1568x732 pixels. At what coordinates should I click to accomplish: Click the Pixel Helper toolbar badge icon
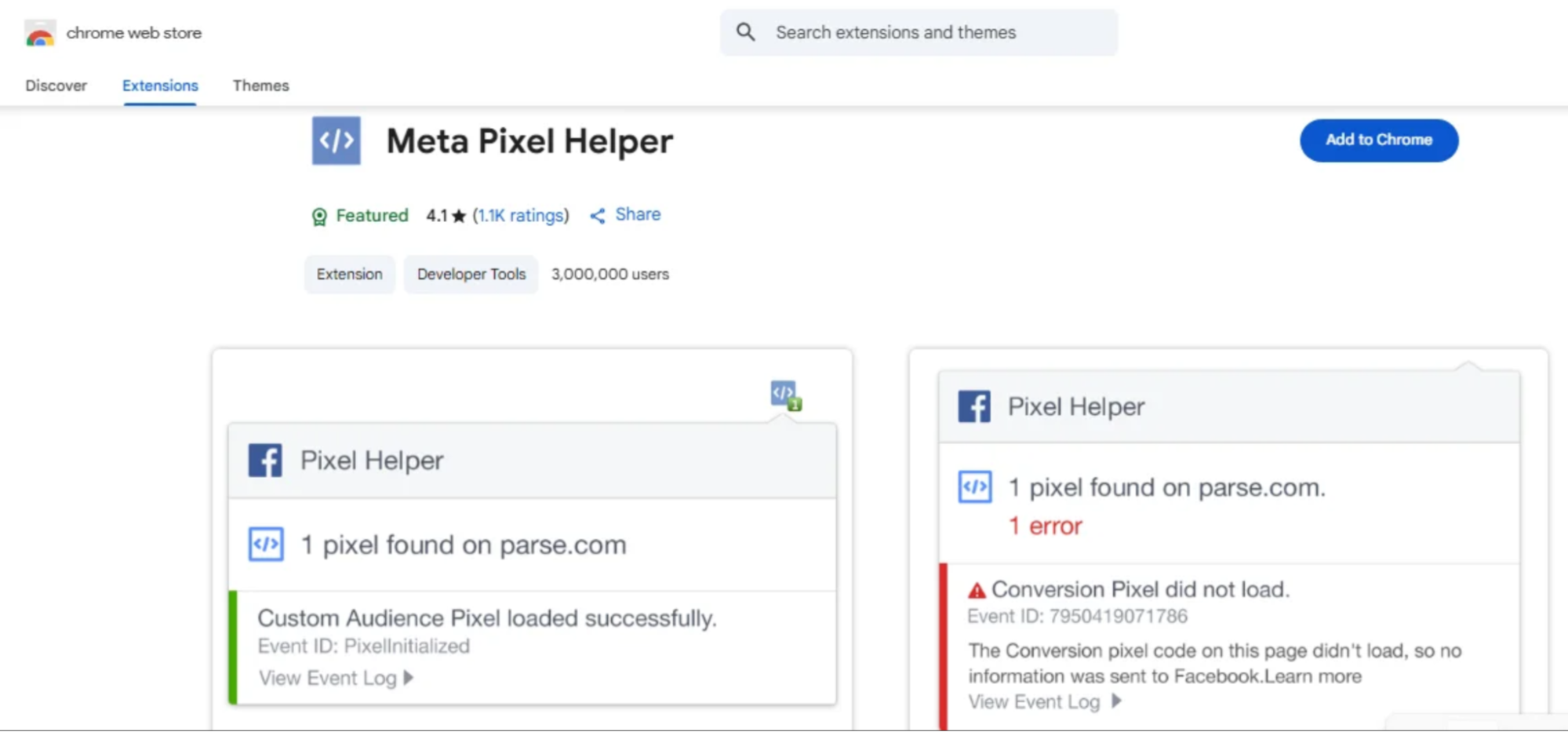coord(785,395)
